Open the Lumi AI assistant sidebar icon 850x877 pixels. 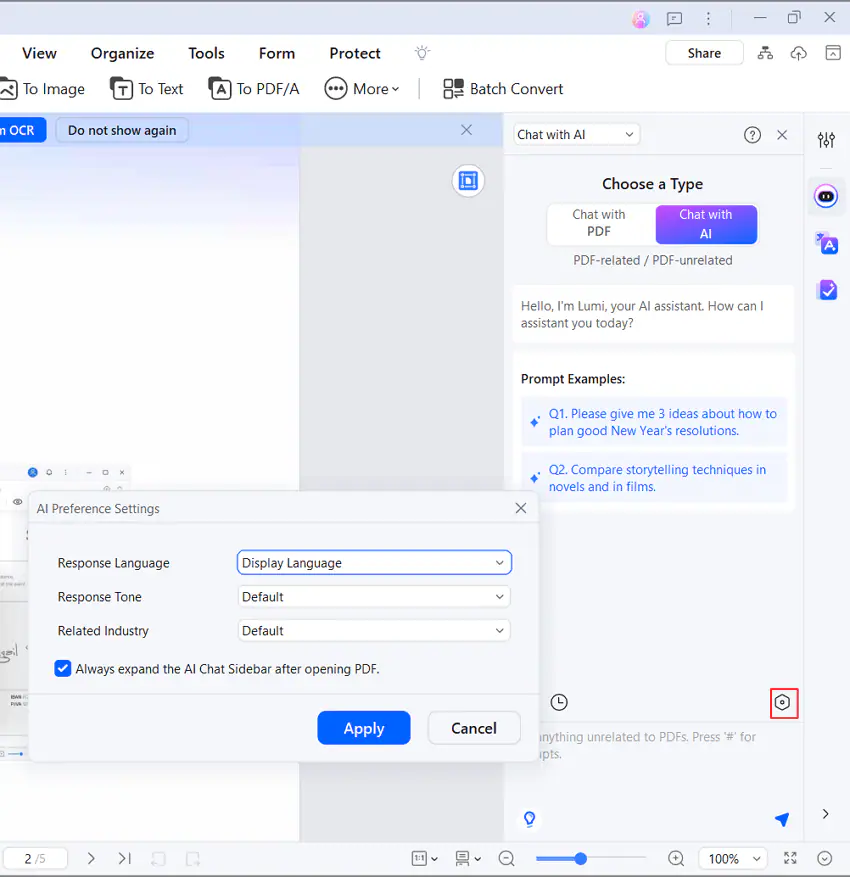[826, 196]
